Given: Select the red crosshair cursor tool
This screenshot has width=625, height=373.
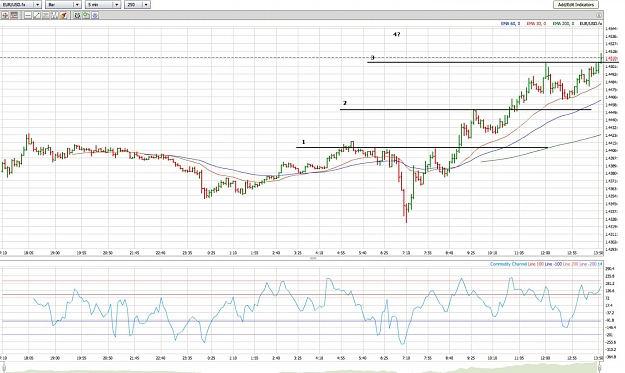Looking at the screenshot, I should click(x=5, y=16).
